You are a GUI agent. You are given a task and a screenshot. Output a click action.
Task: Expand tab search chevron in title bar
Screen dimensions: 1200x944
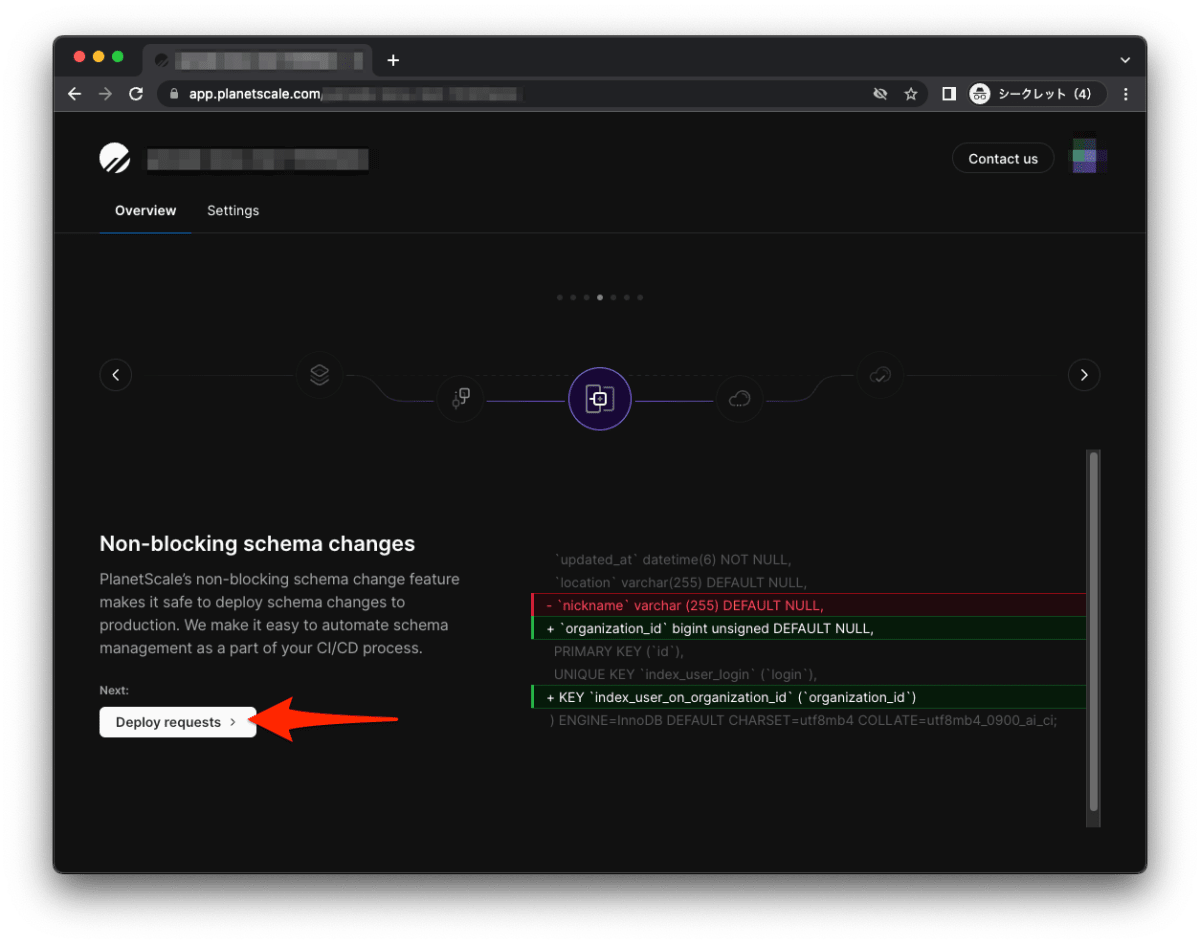[1125, 60]
